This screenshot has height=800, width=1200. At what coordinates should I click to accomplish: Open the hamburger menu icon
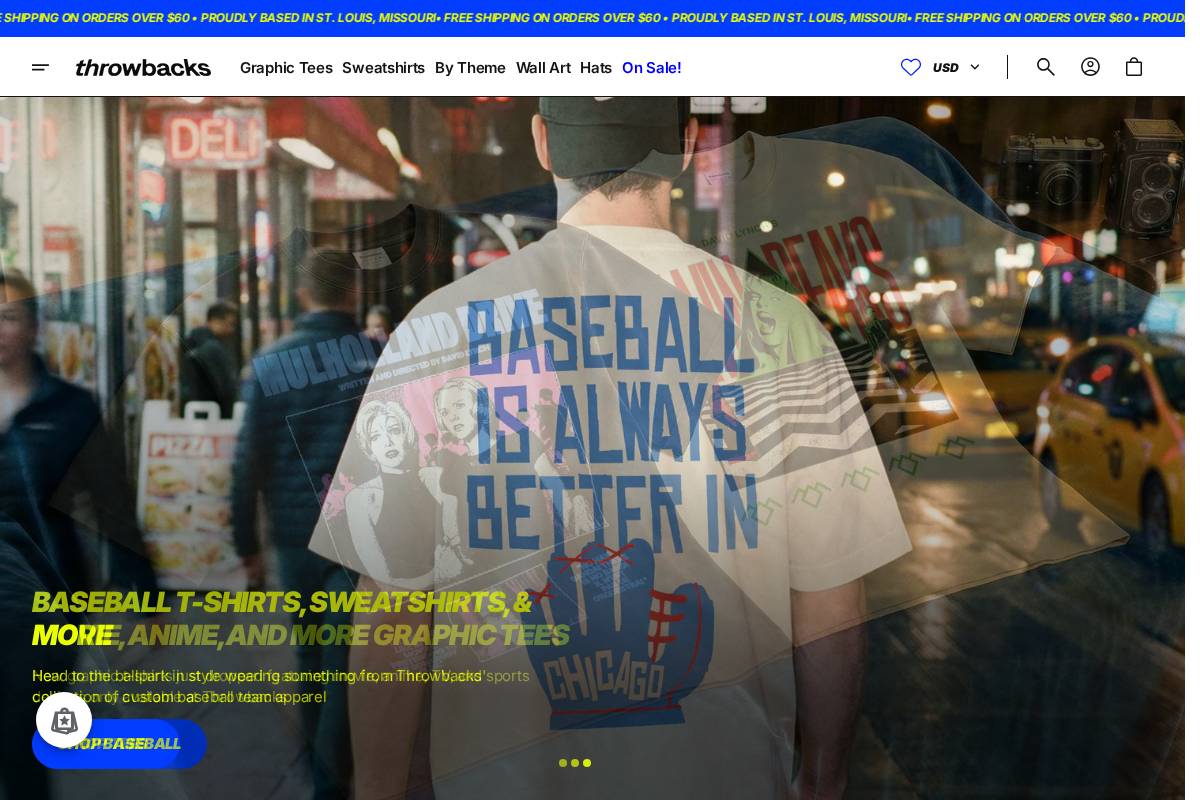[40, 67]
